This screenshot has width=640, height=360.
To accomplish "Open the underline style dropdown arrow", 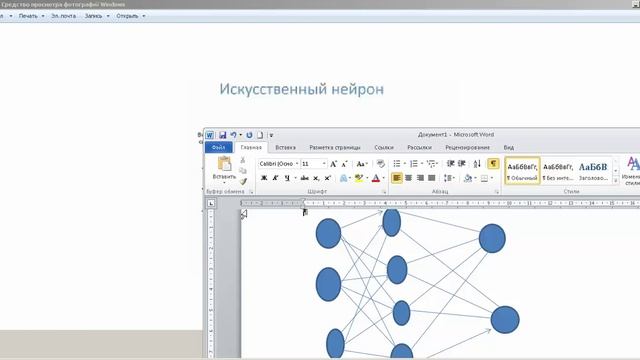I will pyautogui.click(x=295, y=178).
